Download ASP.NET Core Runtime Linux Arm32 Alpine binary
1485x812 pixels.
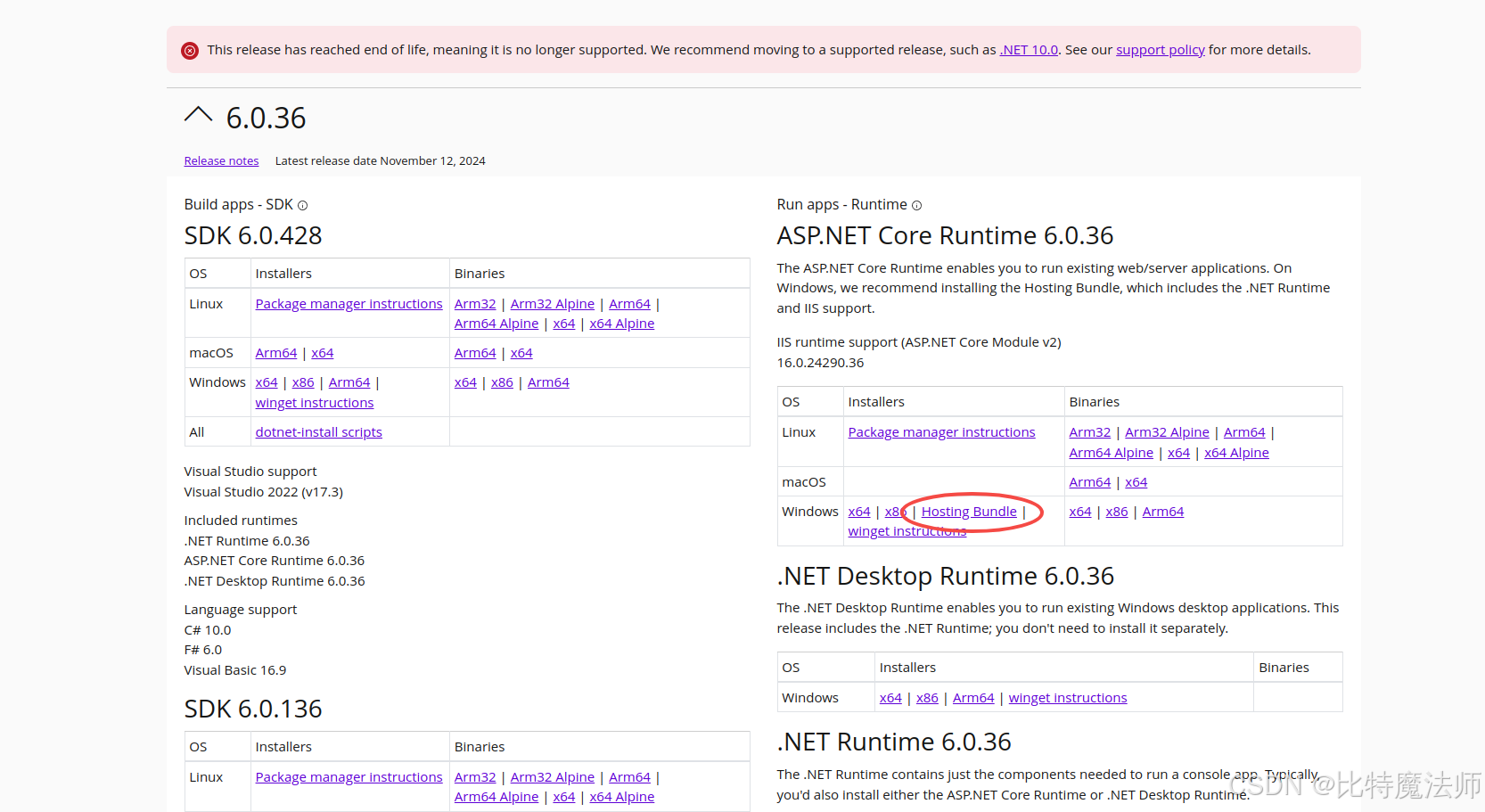[x=1167, y=432]
